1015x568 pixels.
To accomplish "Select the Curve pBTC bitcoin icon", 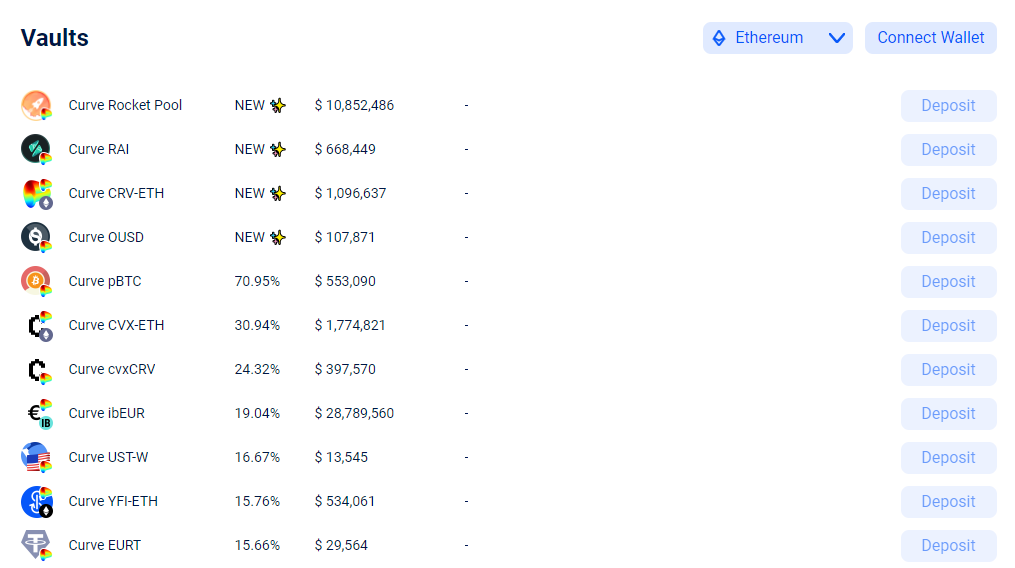I will tap(36, 282).
